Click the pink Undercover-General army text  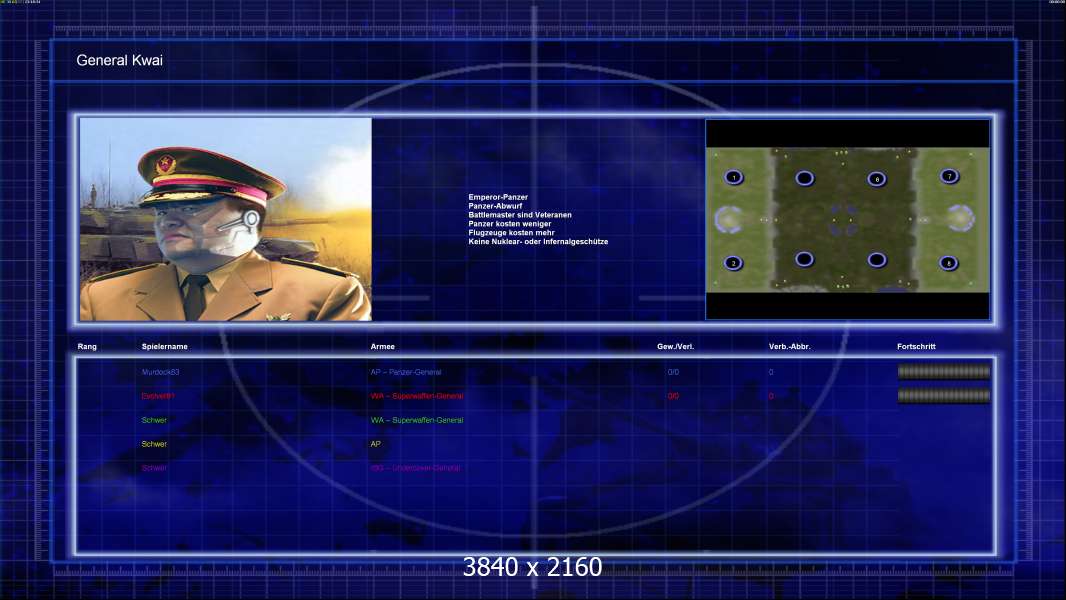point(415,468)
